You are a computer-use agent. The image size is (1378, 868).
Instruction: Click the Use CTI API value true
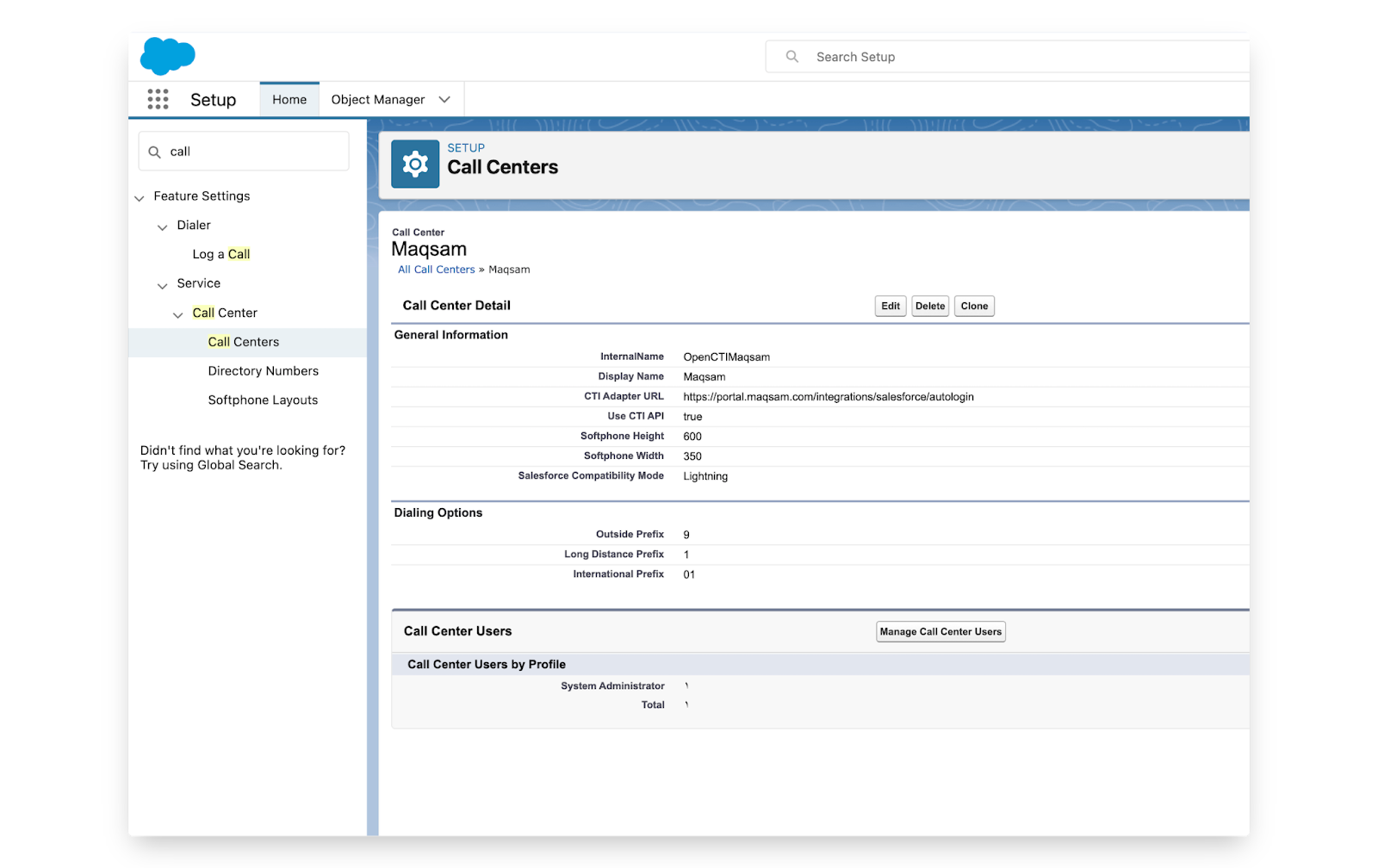pos(692,417)
